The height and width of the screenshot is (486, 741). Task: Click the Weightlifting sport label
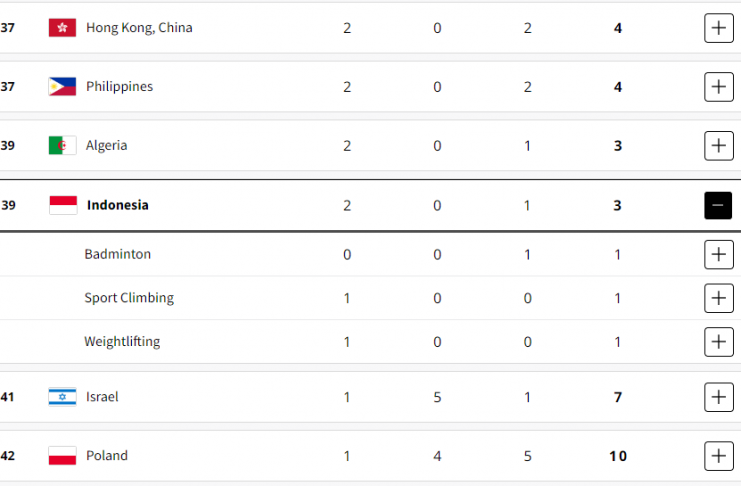click(x=122, y=342)
